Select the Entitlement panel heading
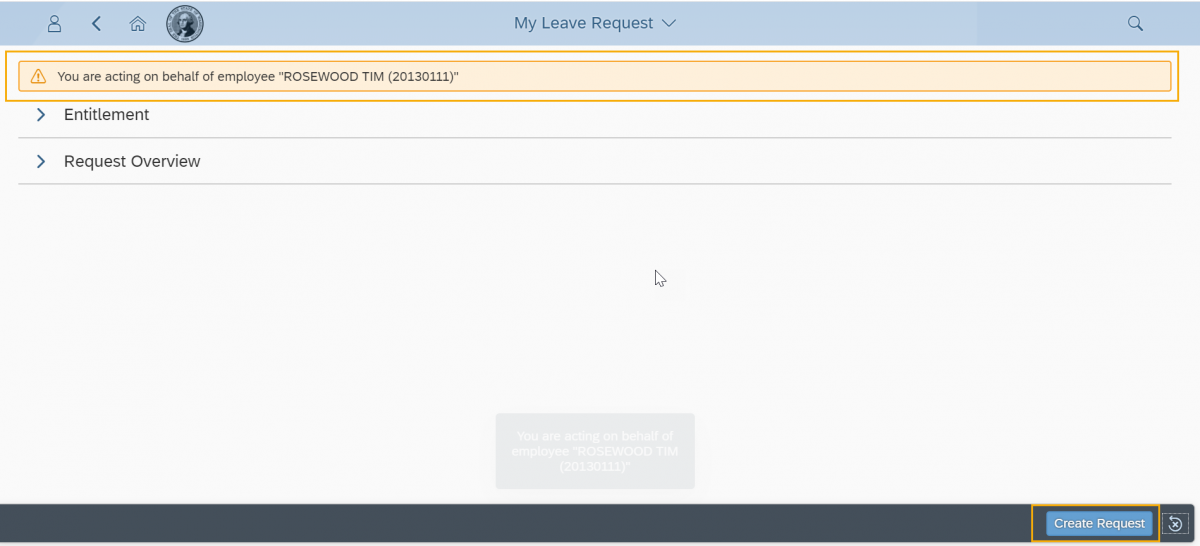1200x546 pixels. click(106, 115)
